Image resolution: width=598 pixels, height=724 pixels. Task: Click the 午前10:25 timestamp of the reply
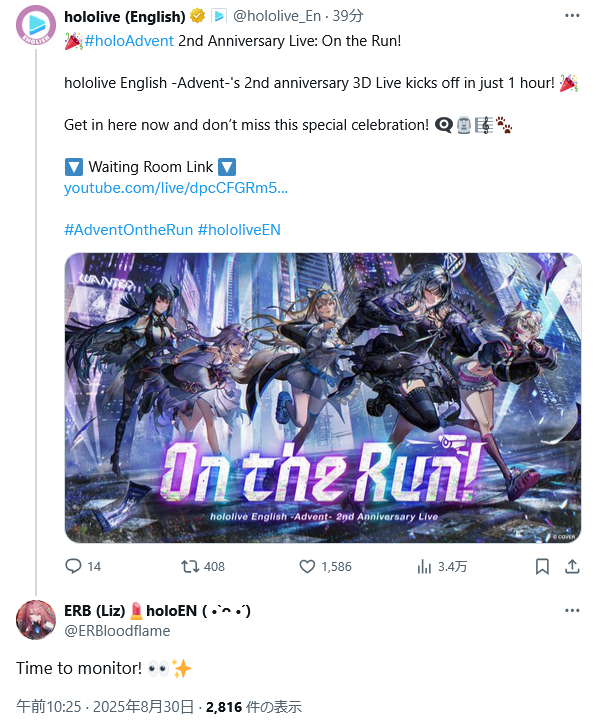pos(48,706)
